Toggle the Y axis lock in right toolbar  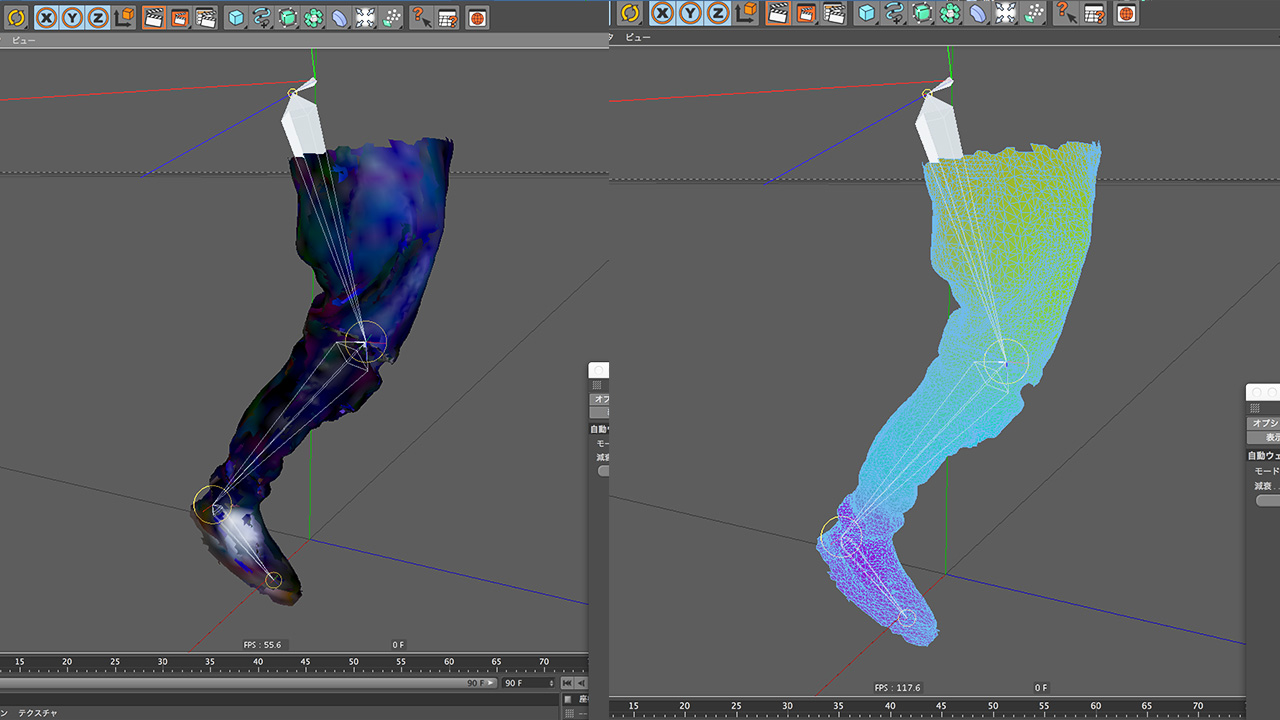[690, 13]
